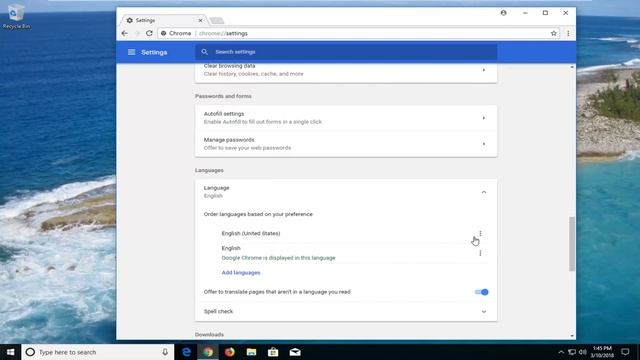Viewport: 640px width, 360px height.
Task: Click the Search settings field
Action: (346, 52)
